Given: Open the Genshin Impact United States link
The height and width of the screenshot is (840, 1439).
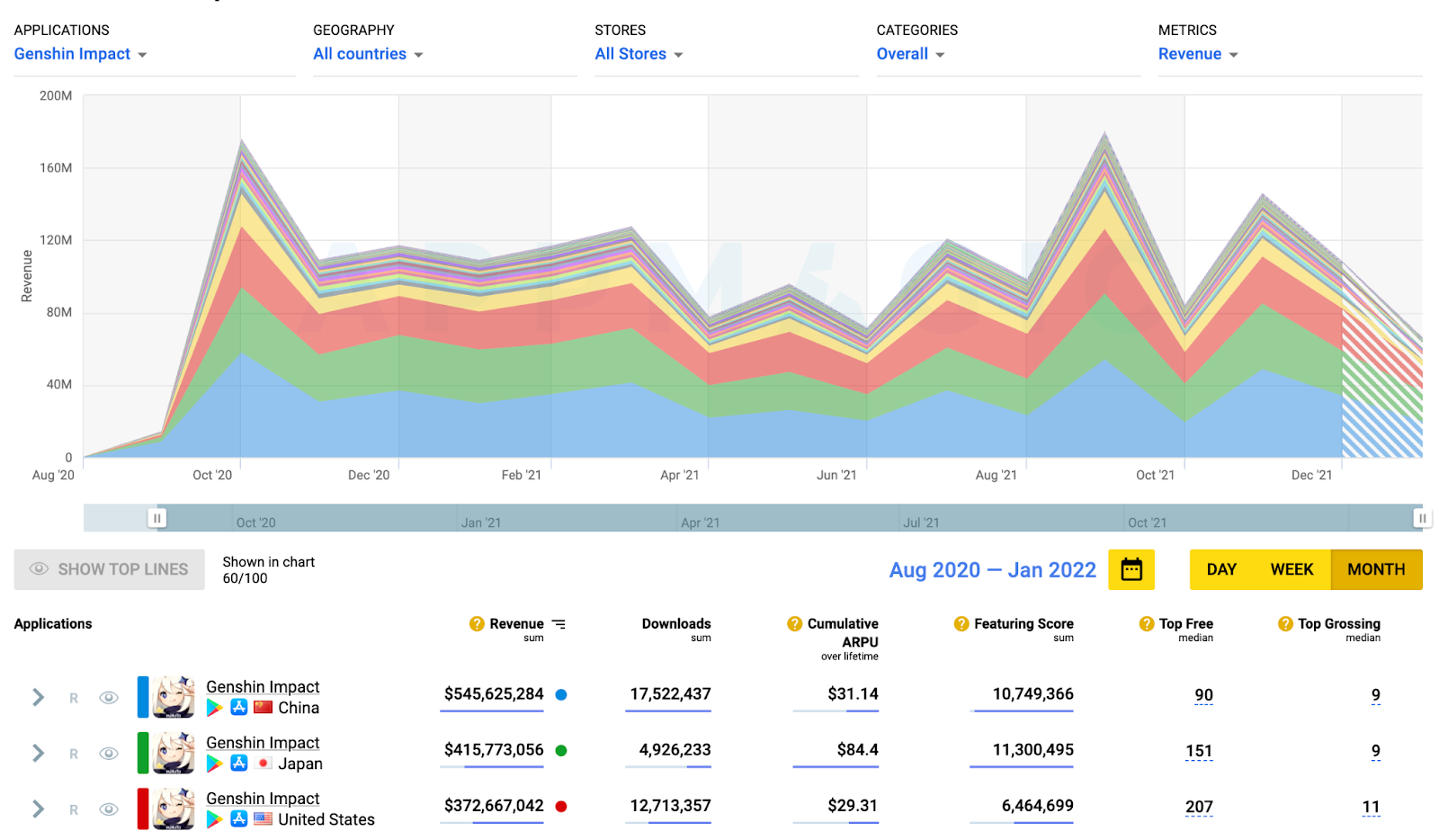Looking at the screenshot, I should point(263,799).
